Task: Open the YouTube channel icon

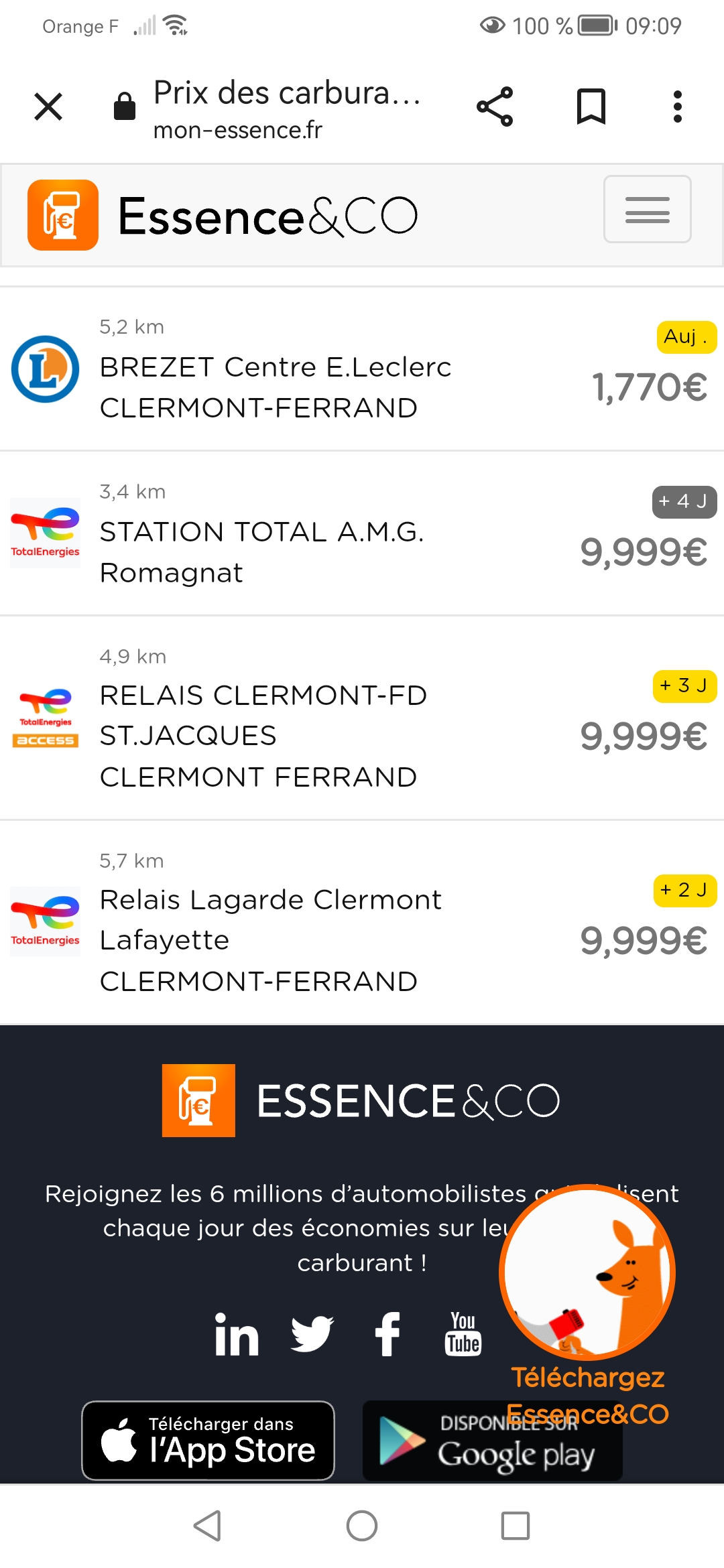Action: (463, 1334)
